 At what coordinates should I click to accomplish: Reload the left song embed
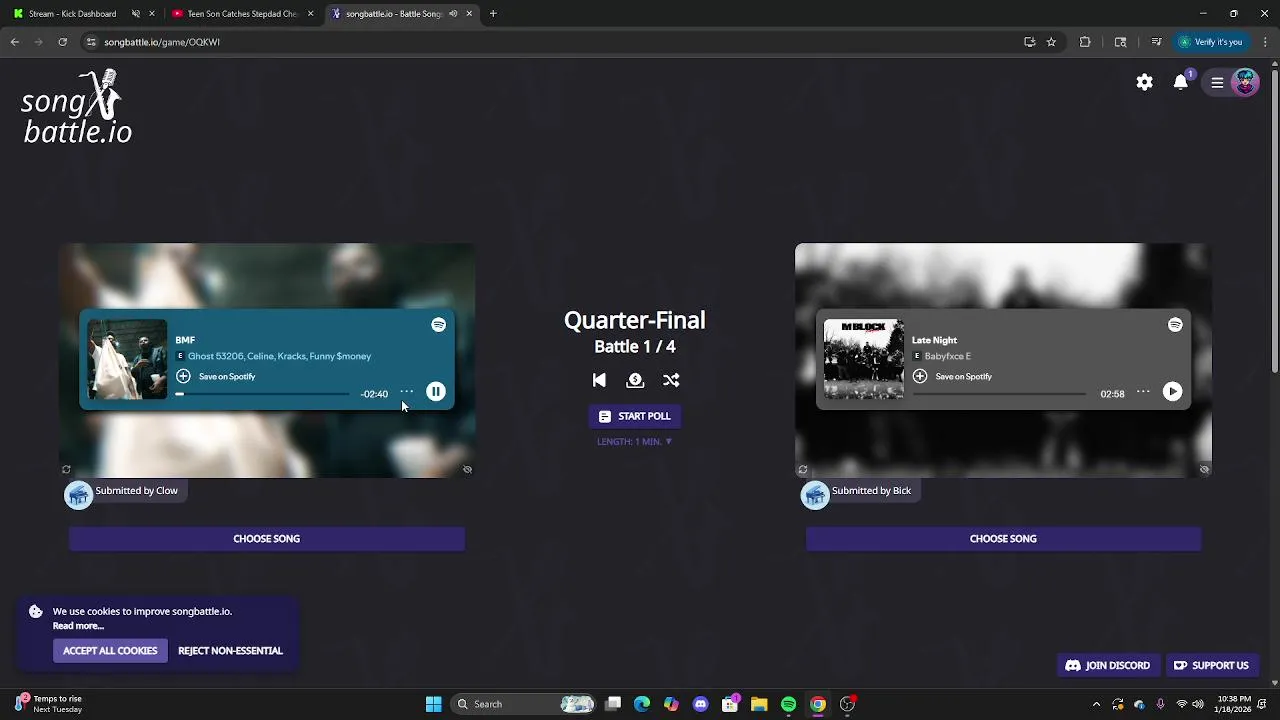(x=66, y=469)
